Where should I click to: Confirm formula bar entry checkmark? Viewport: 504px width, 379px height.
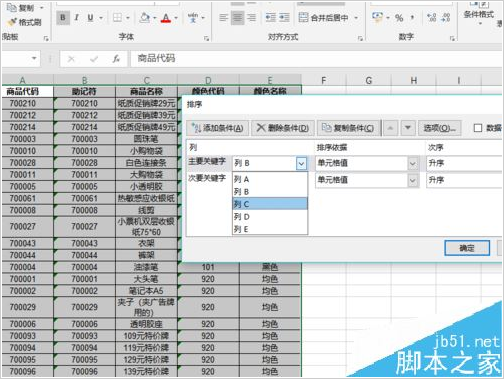coord(94,59)
